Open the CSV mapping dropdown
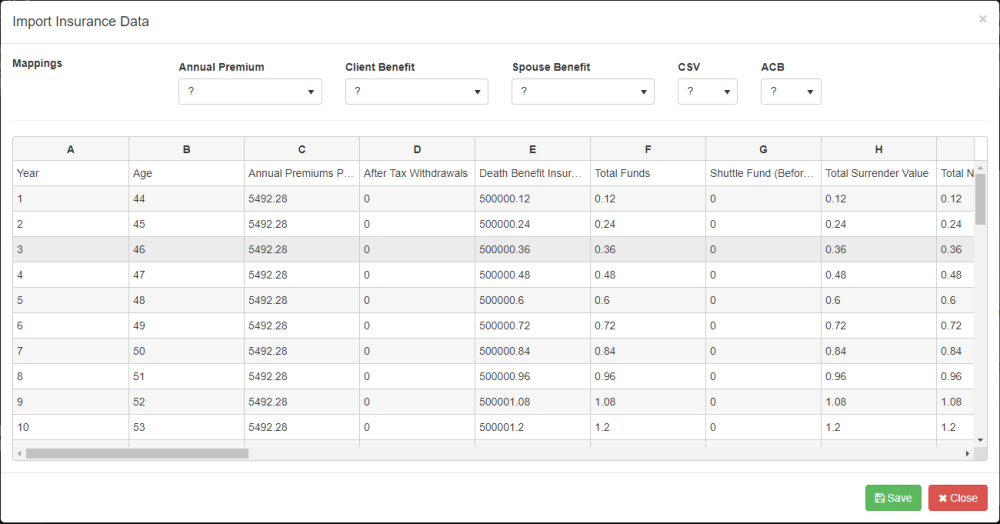The height and width of the screenshot is (524, 1000). [x=707, y=92]
